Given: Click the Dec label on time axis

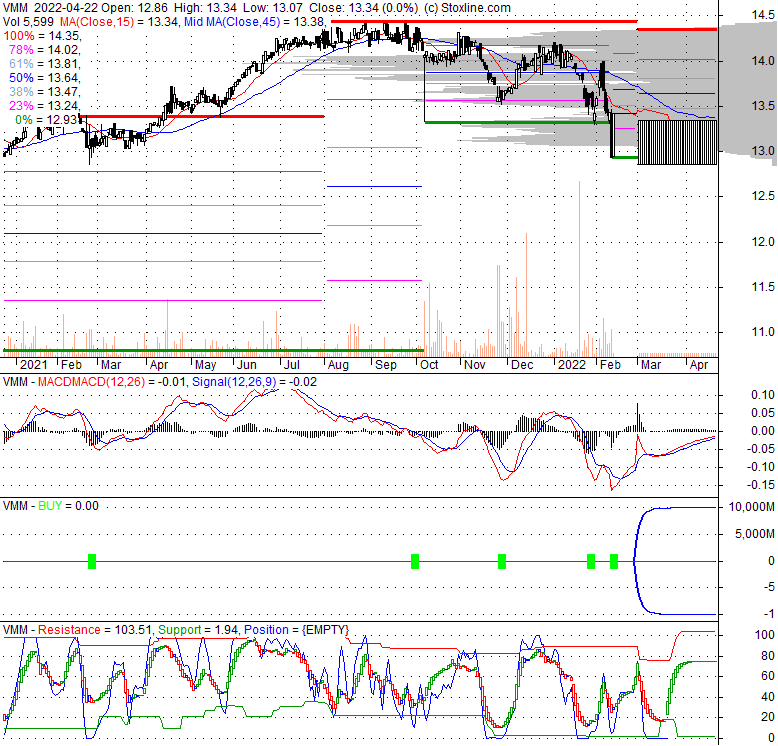Looking at the screenshot, I should point(521,367).
